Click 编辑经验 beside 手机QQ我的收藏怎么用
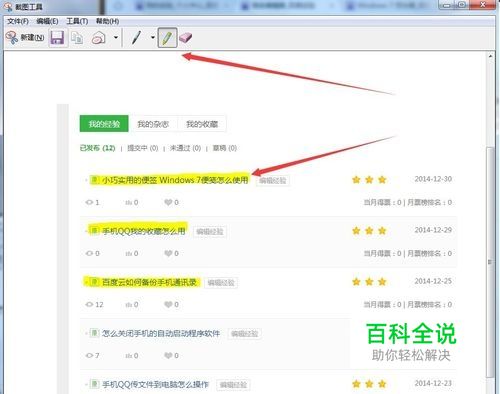This screenshot has width=500, height=394. pyautogui.click(x=210, y=231)
